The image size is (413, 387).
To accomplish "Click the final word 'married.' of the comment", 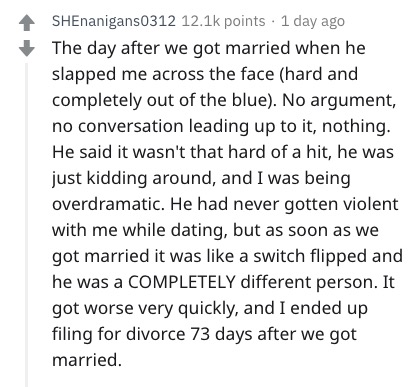I will [87, 360].
